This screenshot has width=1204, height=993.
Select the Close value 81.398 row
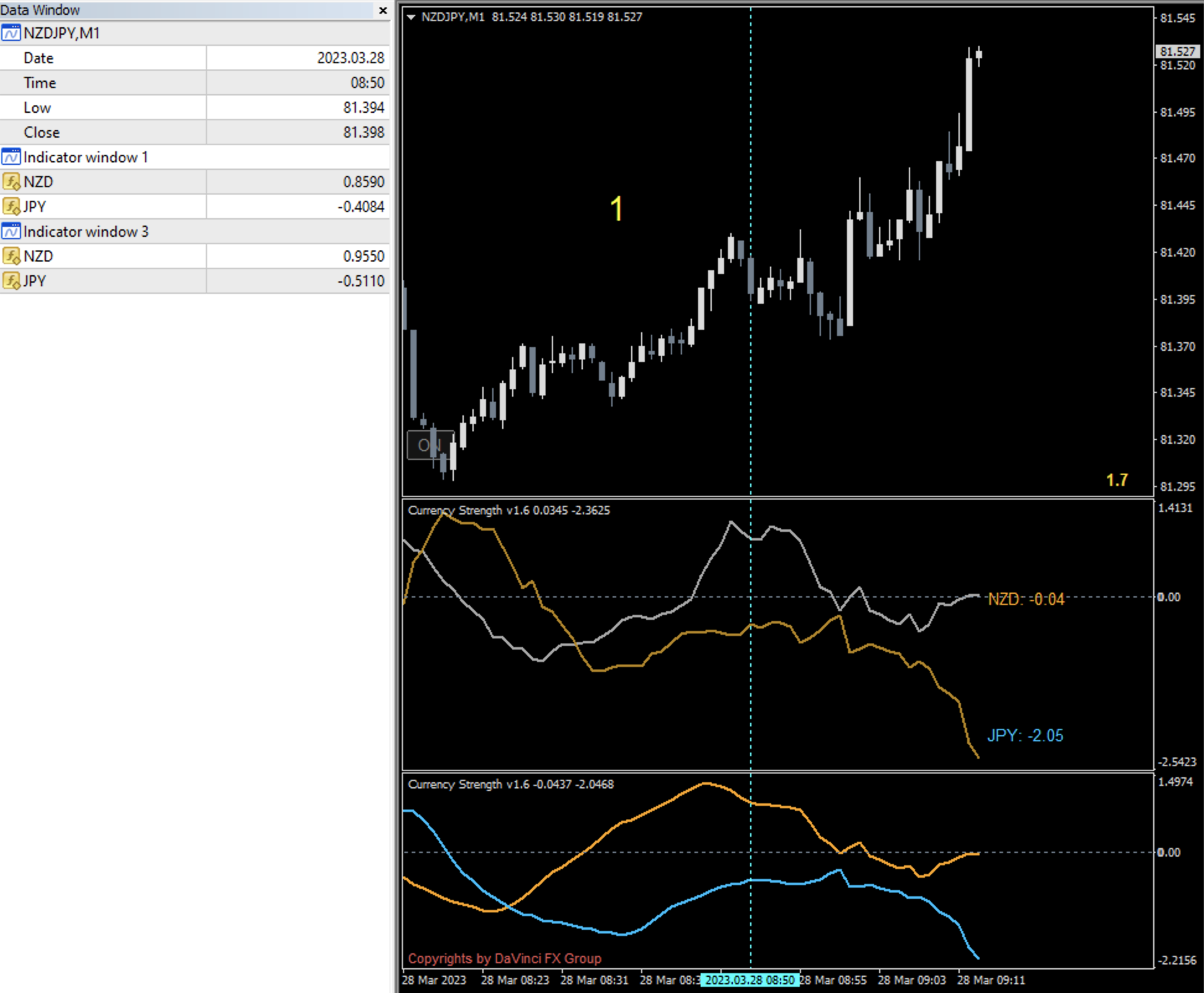click(363, 132)
